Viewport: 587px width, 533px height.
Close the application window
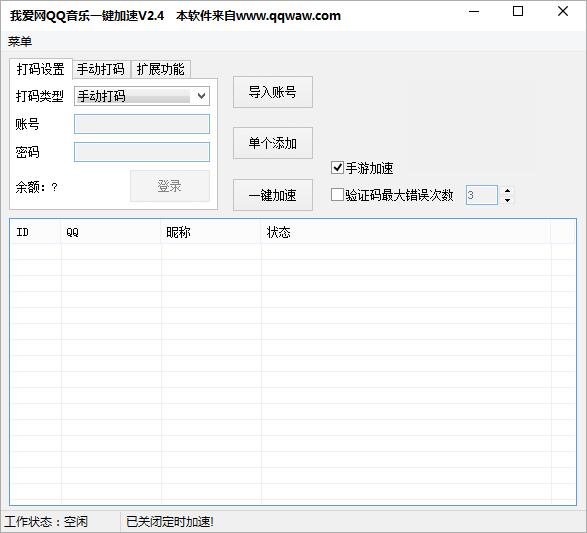563,12
